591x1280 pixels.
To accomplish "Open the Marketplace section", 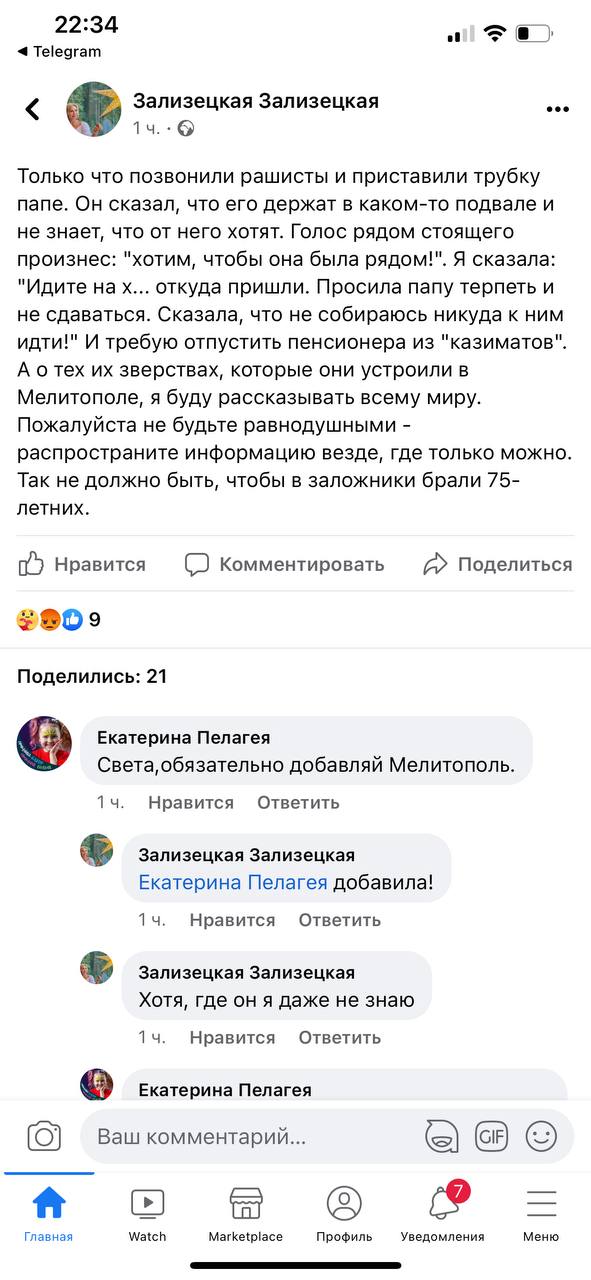I will (246, 1212).
